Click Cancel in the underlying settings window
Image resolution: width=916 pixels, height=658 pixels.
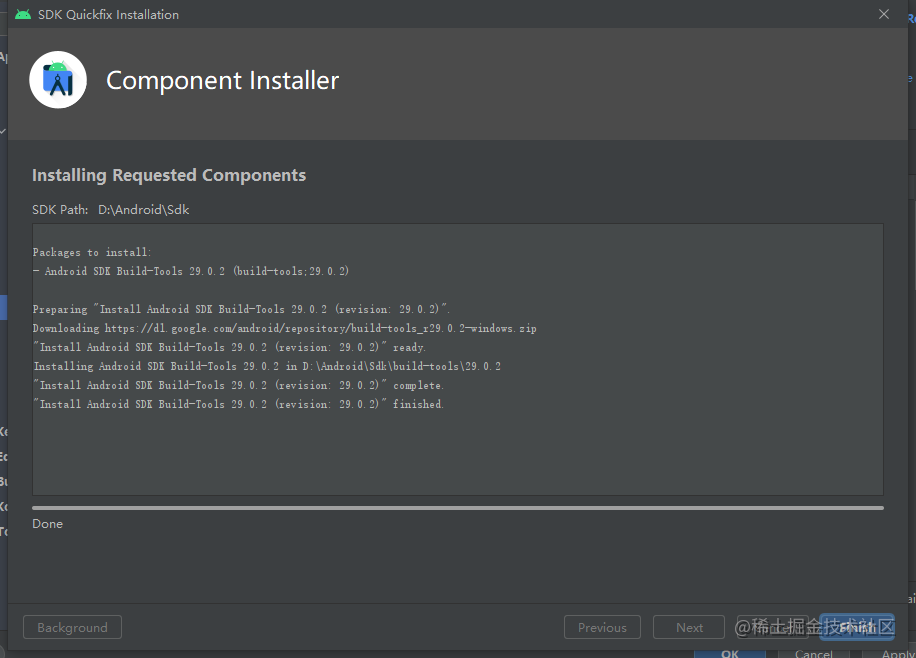pyautogui.click(x=813, y=653)
